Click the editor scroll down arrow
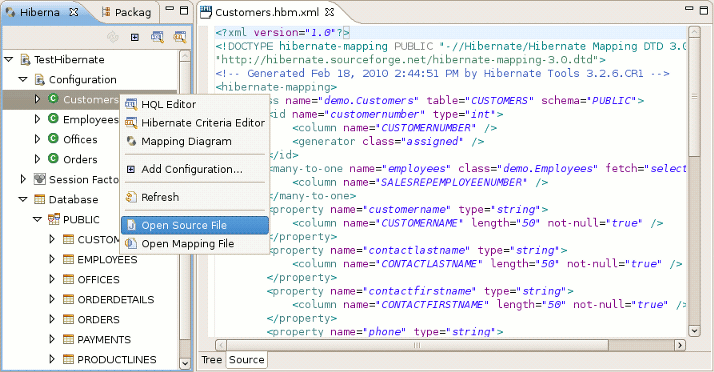This screenshot has height=372, width=714. pos(694,331)
